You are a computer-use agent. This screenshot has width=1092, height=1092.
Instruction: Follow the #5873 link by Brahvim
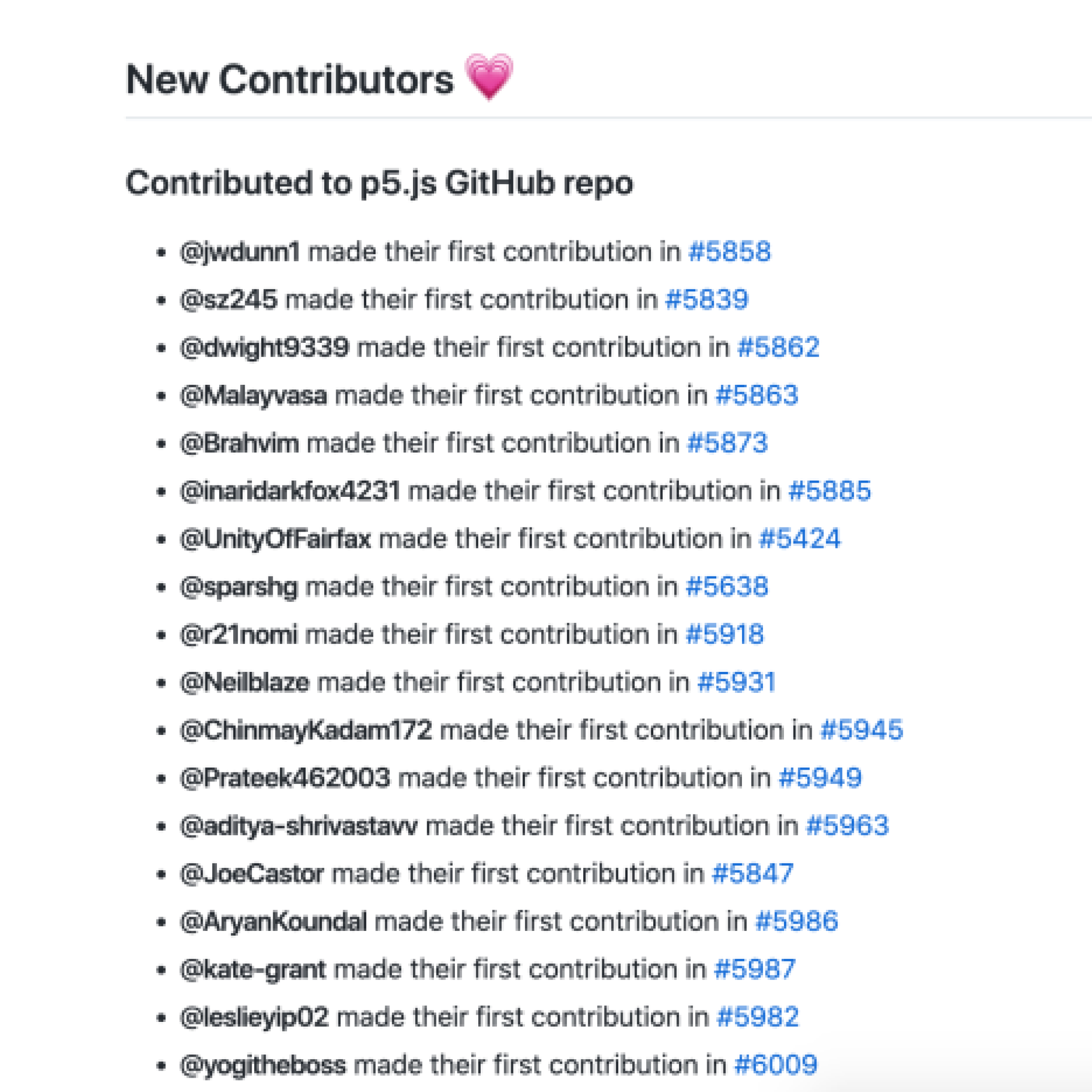(x=727, y=443)
